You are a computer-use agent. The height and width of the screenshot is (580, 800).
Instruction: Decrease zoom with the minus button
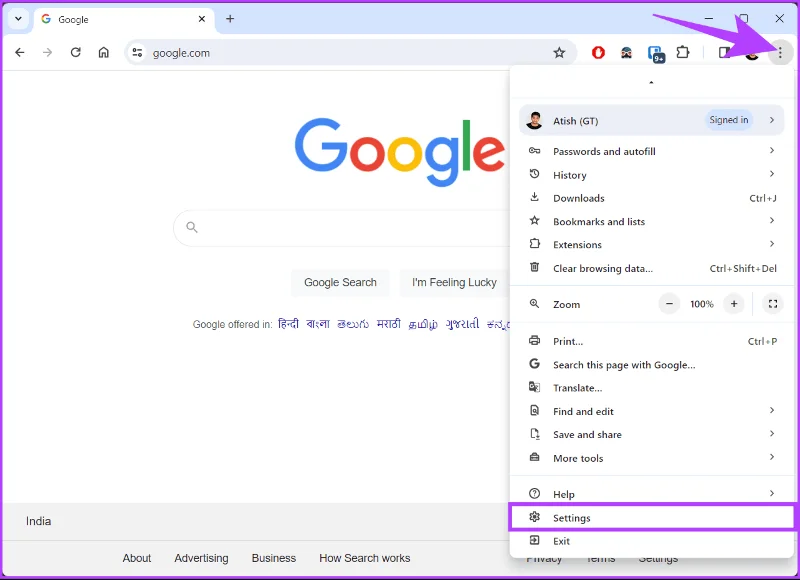click(x=669, y=304)
